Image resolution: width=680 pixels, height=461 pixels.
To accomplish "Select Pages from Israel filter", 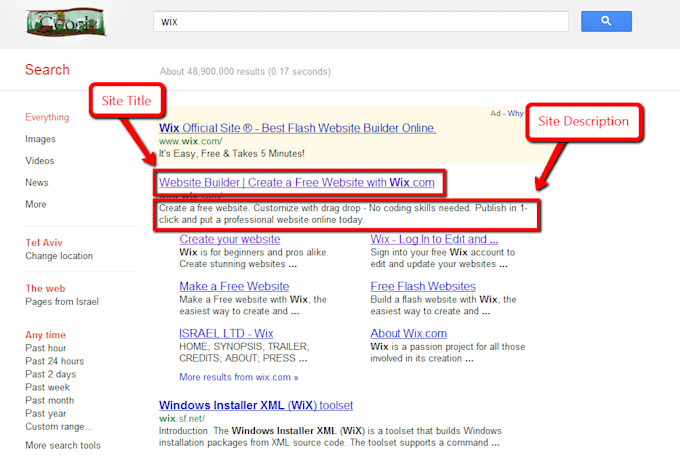I will pos(62,301).
